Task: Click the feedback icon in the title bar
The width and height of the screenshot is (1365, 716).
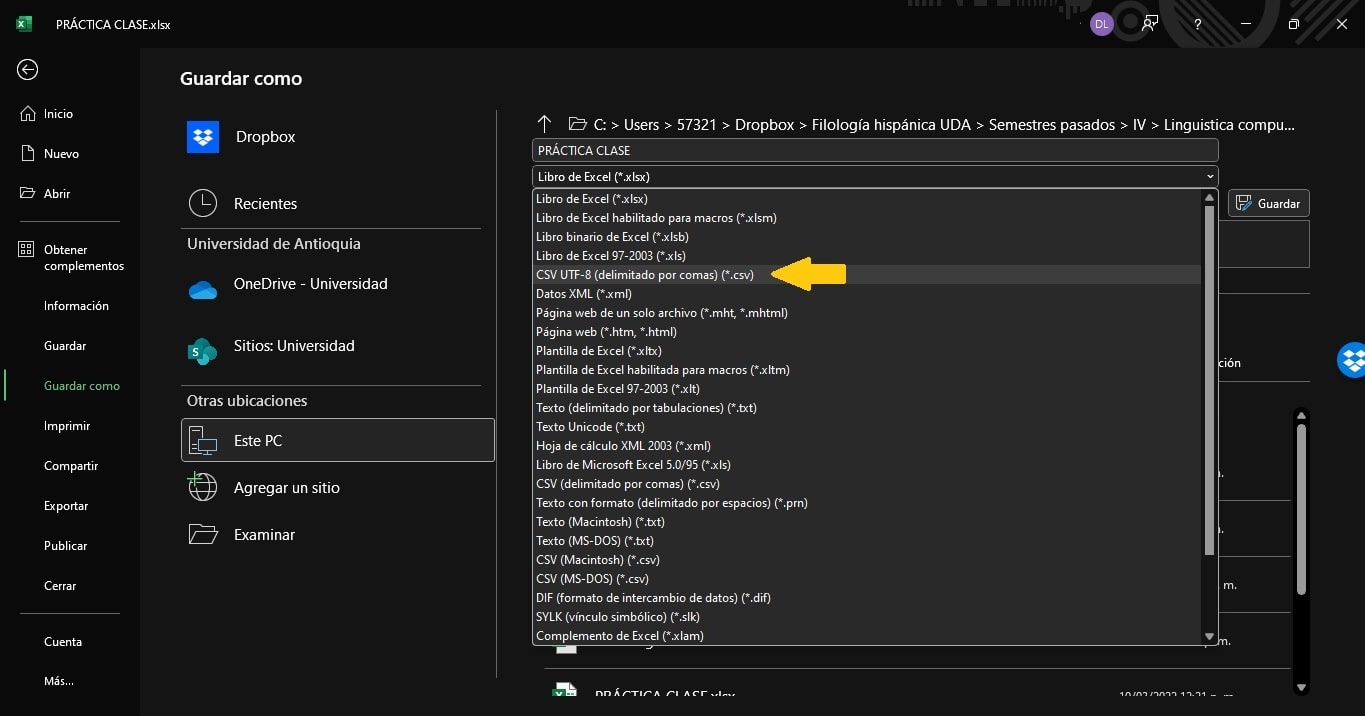Action: pyautogui.click(x=1149, y=23)
